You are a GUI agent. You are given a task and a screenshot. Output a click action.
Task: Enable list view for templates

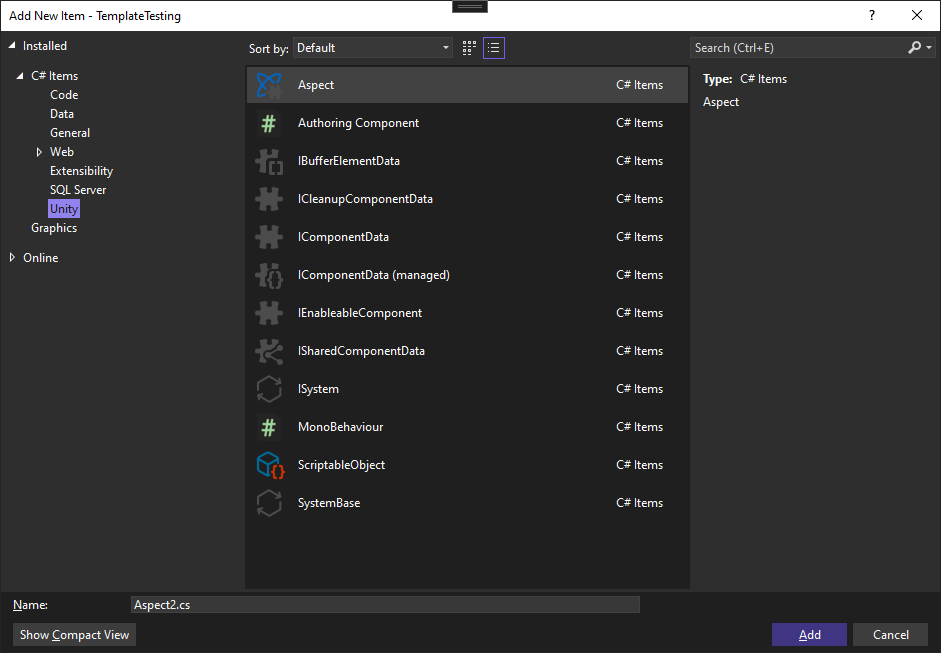coord(493,47)
